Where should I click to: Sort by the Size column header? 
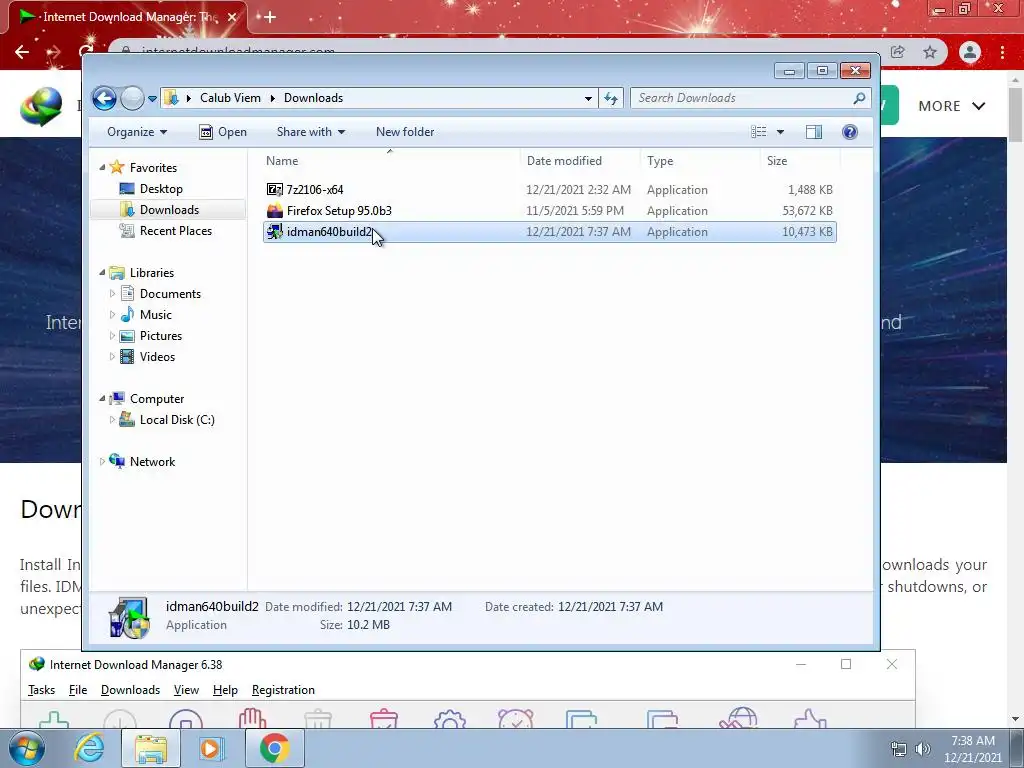click(x=799, y=161)
